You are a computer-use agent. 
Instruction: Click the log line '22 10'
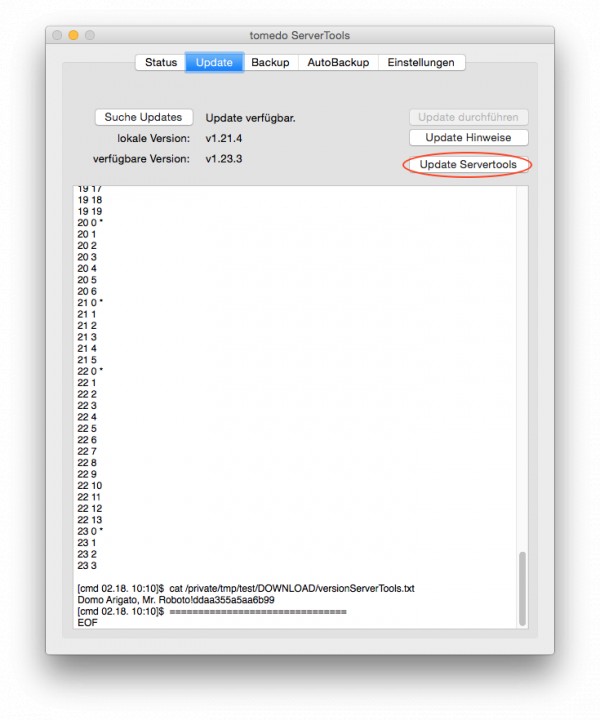point(90,485)
